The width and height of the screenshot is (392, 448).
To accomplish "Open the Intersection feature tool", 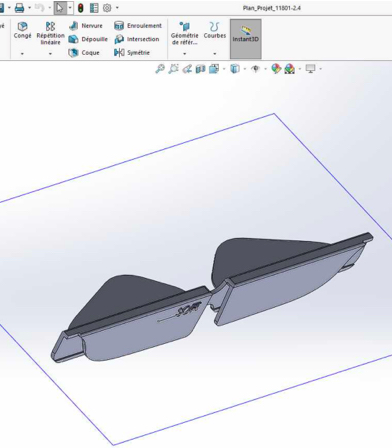I will pyautogui.click(x=137, y=39).
